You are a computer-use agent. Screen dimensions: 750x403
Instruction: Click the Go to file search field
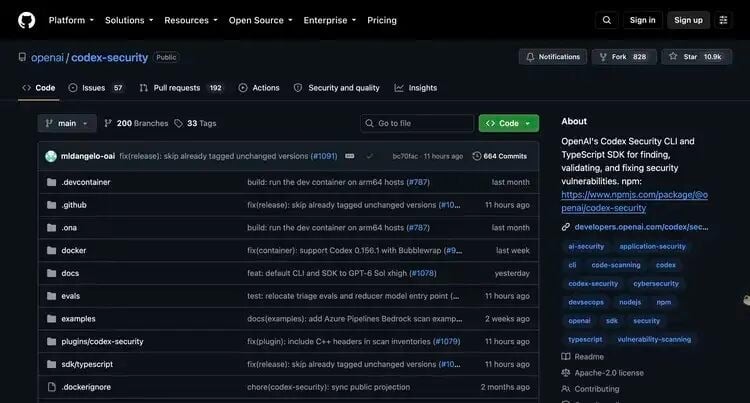[x=417, y=123]
